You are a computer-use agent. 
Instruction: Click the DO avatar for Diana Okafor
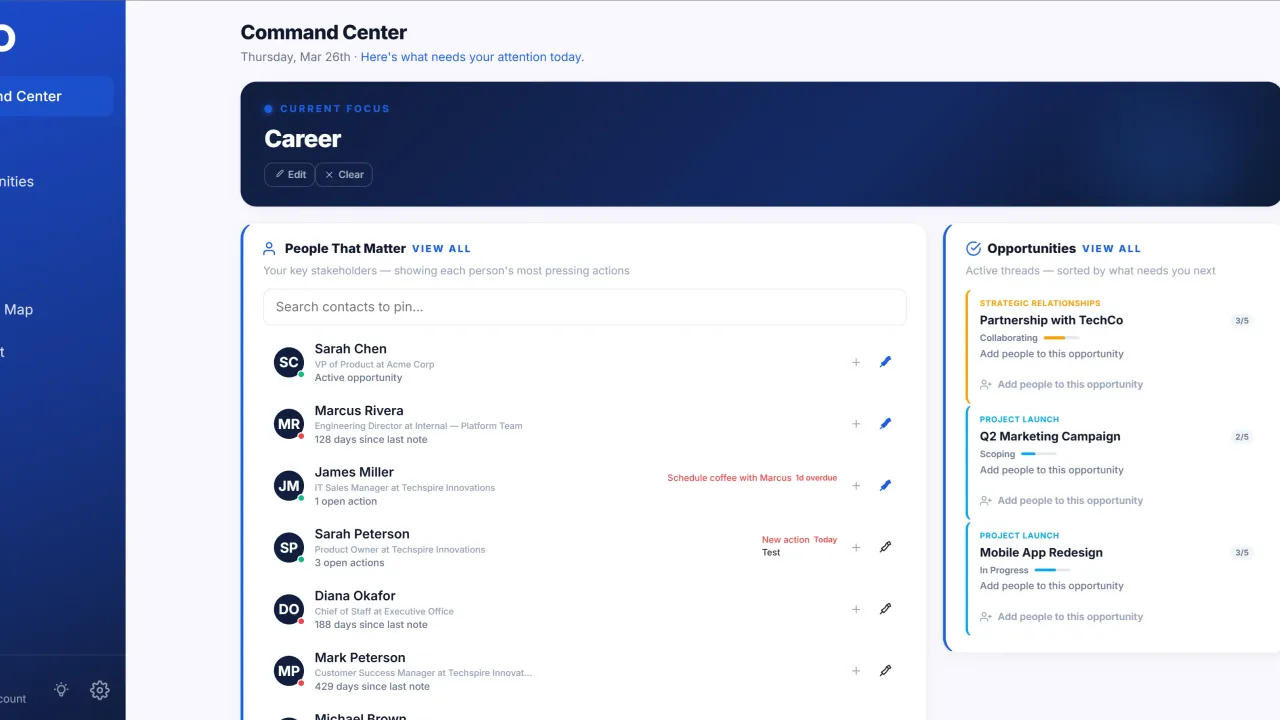click(x=289, y=609)
